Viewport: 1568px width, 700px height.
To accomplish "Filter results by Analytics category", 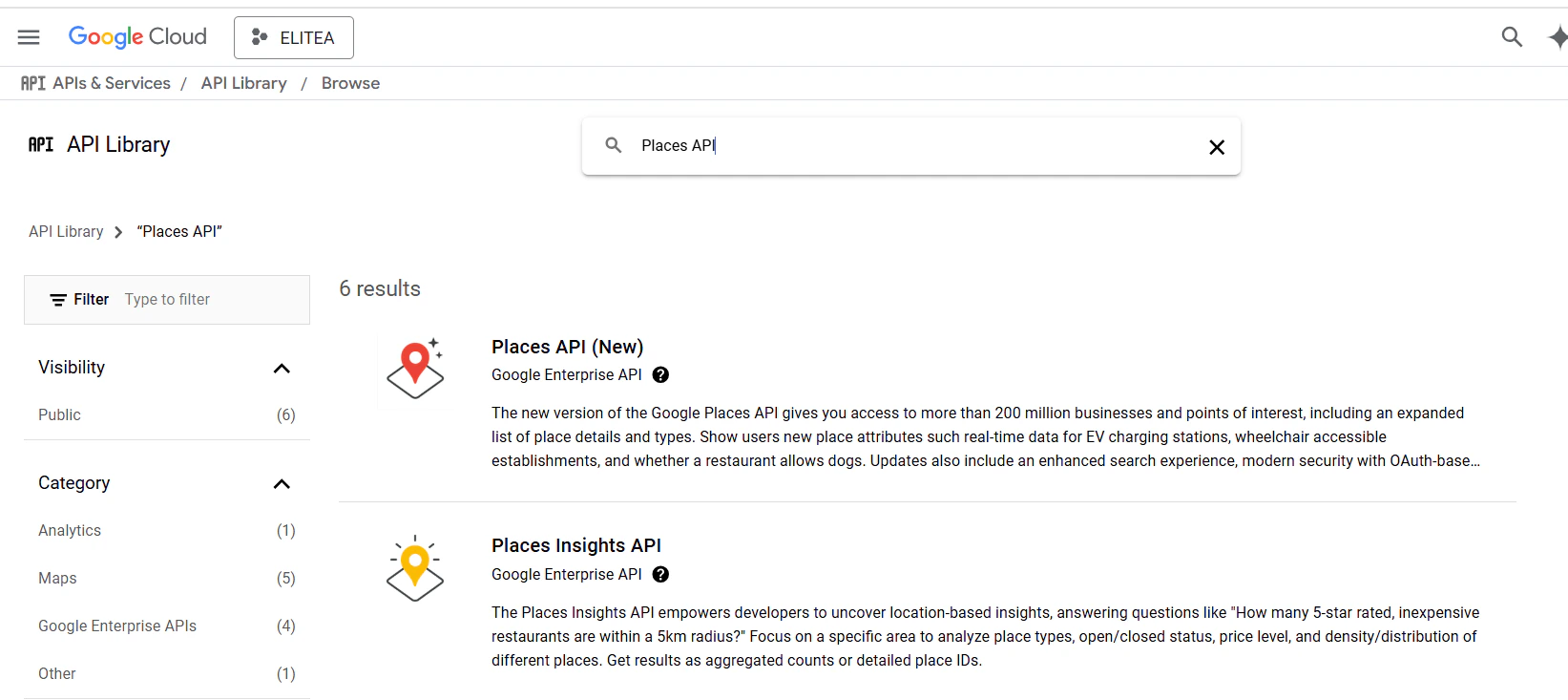I will (x=70, y=530).
